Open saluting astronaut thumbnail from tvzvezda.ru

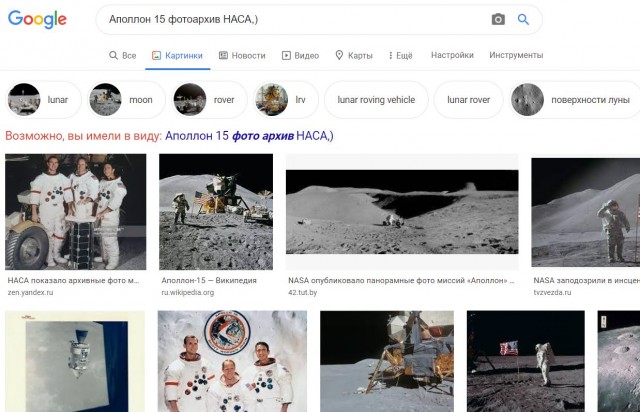[x=586, y=212]
